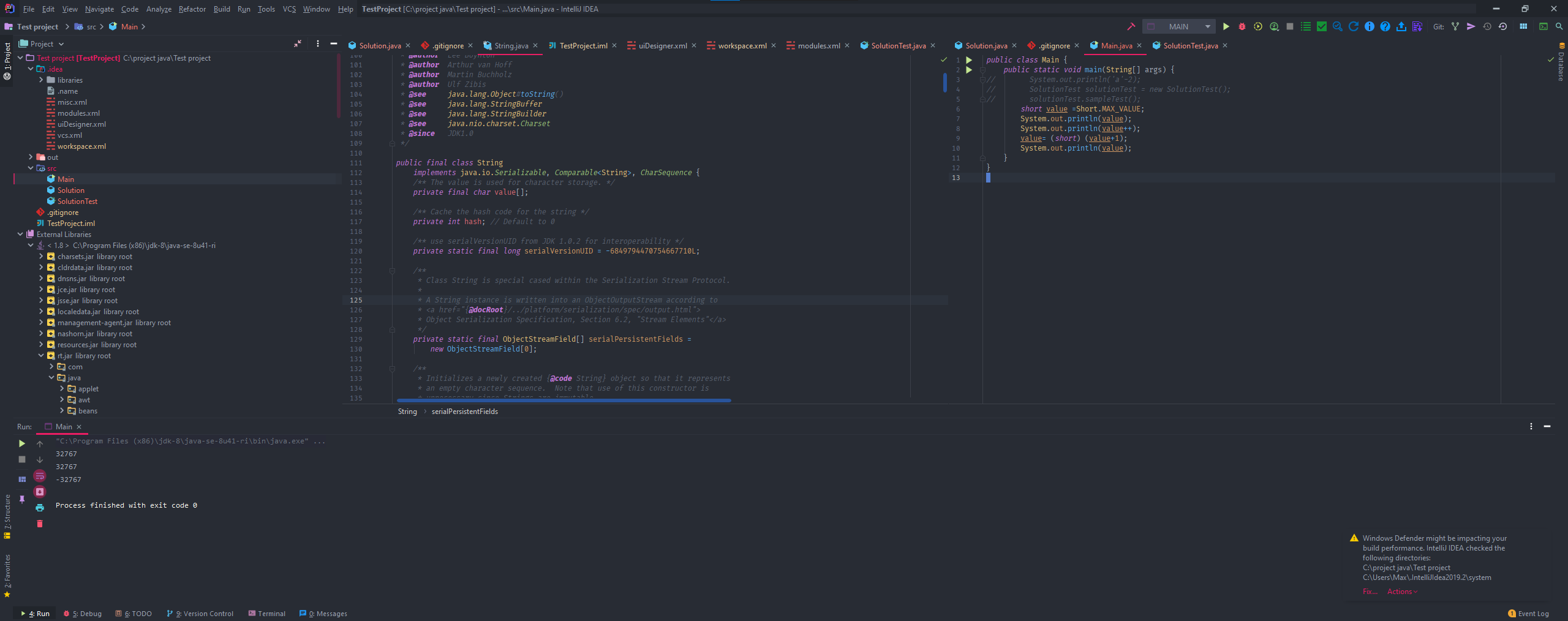Click Fix... link in Windows Defender notification
Image resolution: width=1568 pixels, height=621 pixels.
[x=1370, y=591]
